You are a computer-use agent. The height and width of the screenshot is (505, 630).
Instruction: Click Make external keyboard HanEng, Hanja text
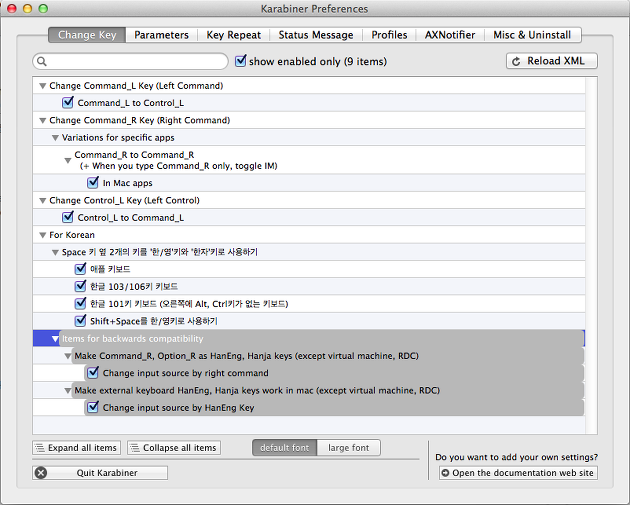tap(257, 391)
